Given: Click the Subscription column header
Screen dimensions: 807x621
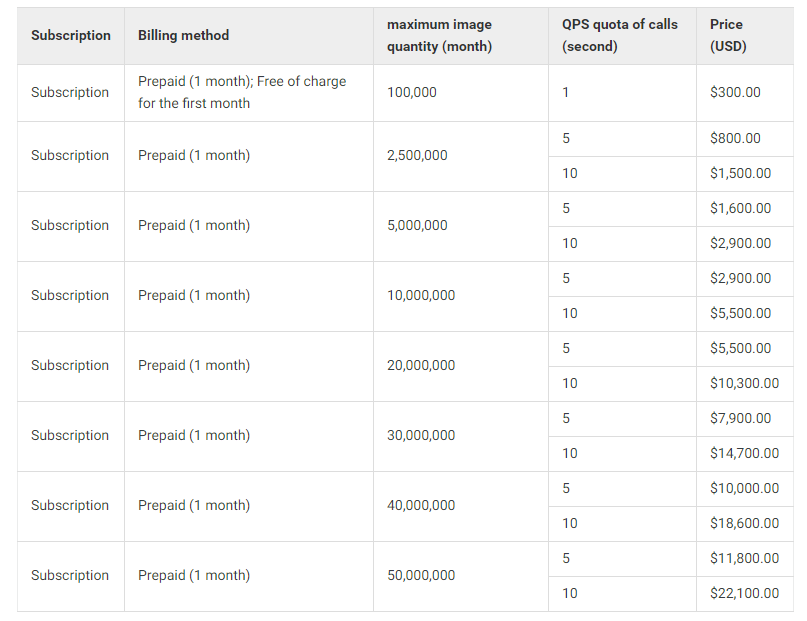Looking at the screenshot, I should tap(71, 35).
